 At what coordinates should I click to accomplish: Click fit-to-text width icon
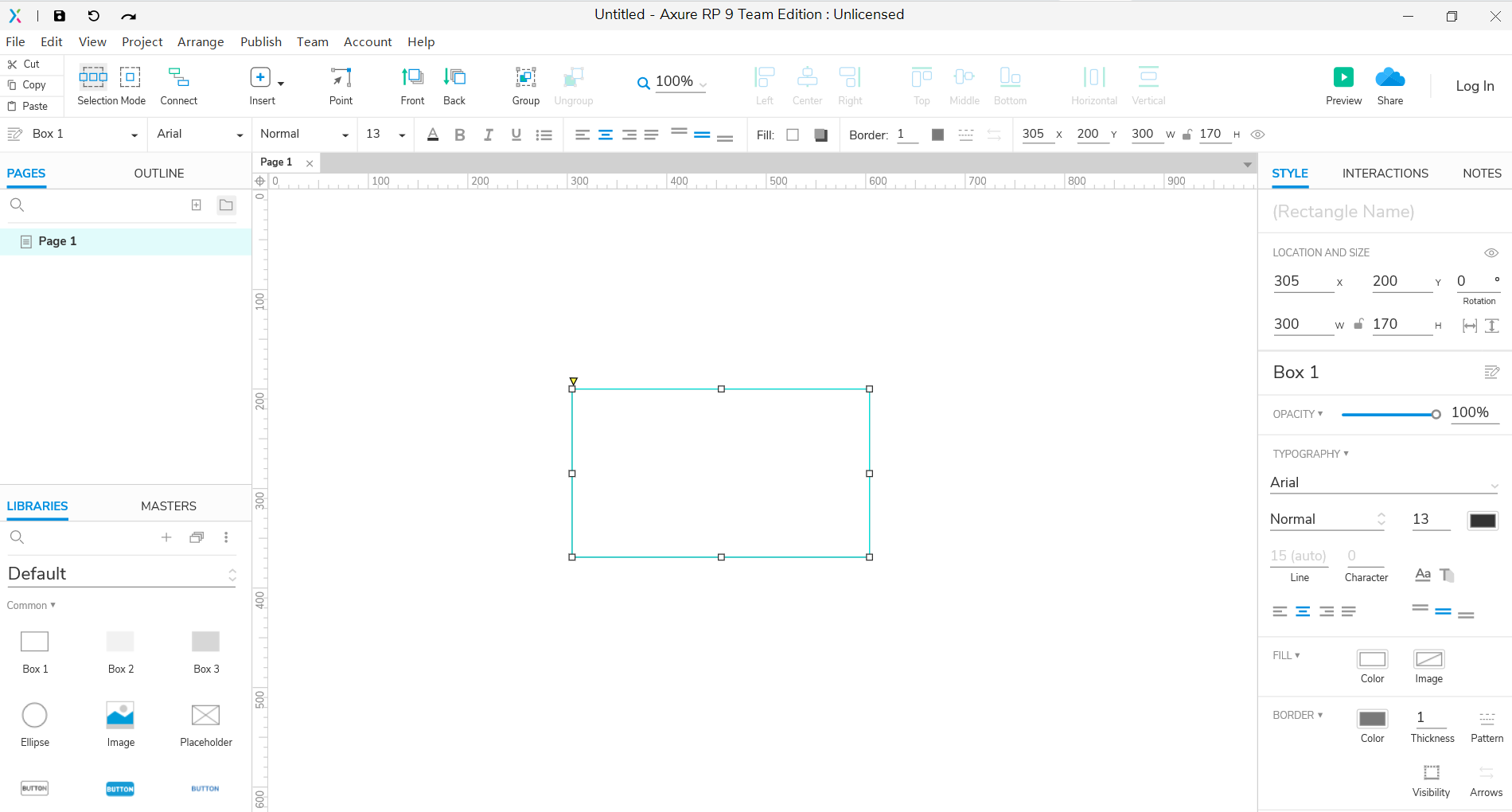click(1470, 325)
